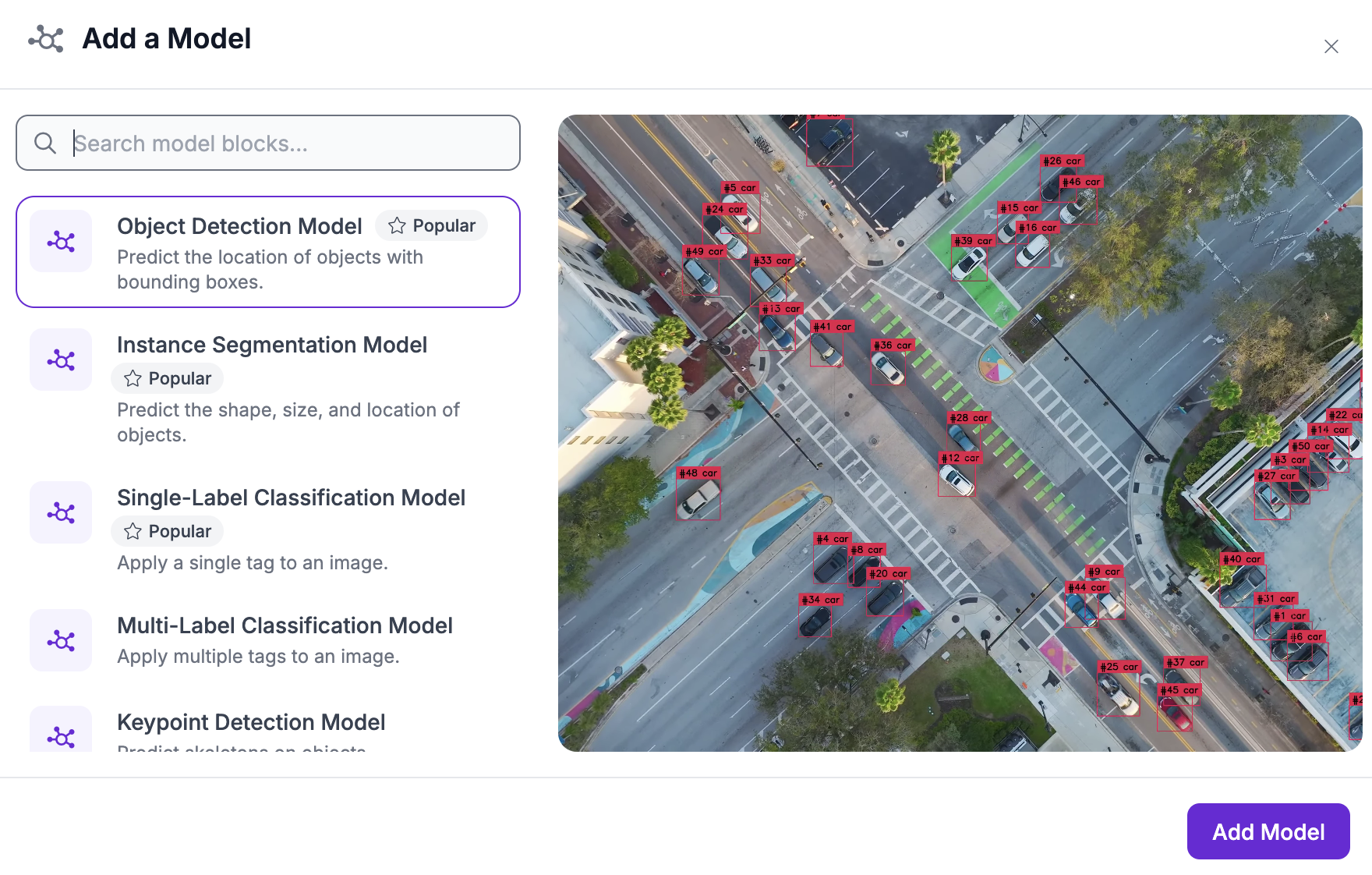1372x875 pixels.
Task: Choose Multi-Label Classification Model title
Action: [285, 625]
